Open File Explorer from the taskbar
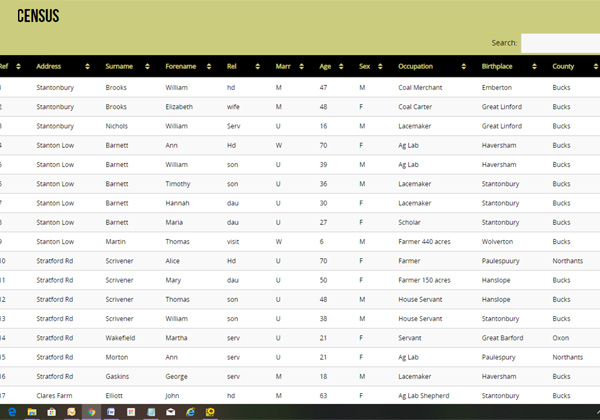 pos(31,412)
